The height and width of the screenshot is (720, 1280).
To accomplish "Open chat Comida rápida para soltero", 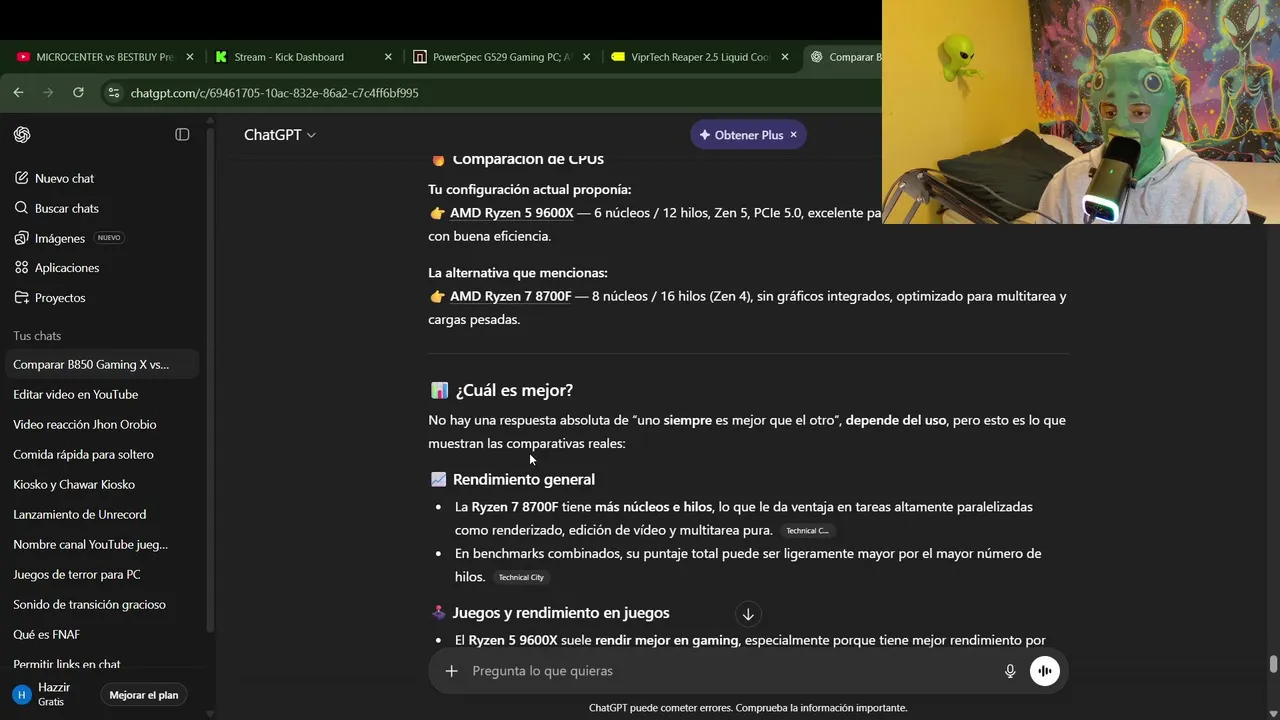I will 83,454.
